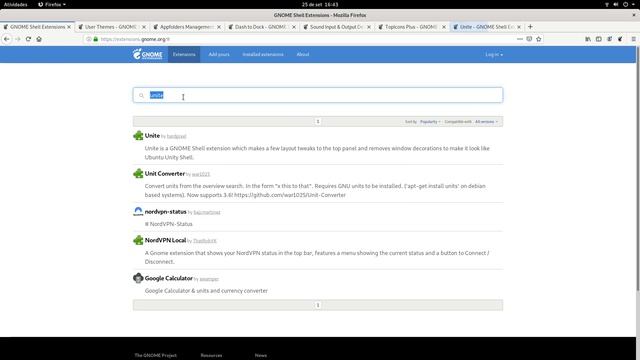Open the nordvpn-status extension link
Viewport: 640px width, 360px height.
pos(166,211)
